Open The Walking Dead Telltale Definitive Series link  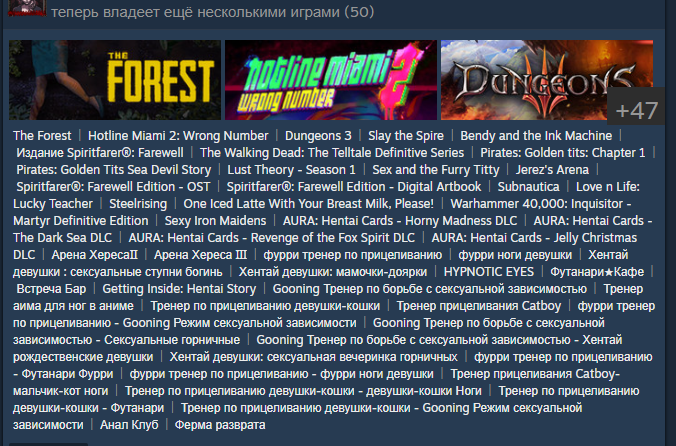[332, 153]
